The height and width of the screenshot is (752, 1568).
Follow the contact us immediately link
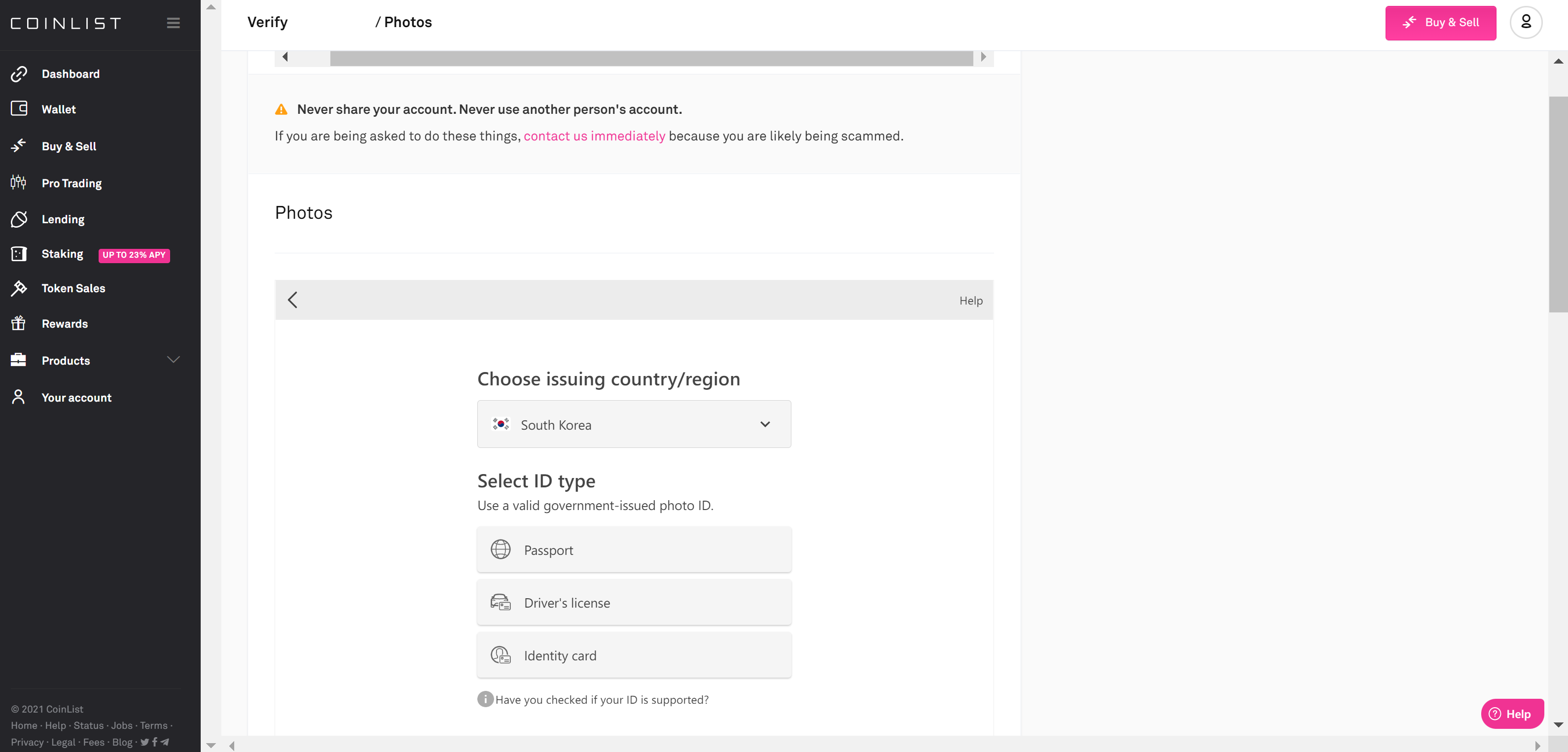(594, 136)
